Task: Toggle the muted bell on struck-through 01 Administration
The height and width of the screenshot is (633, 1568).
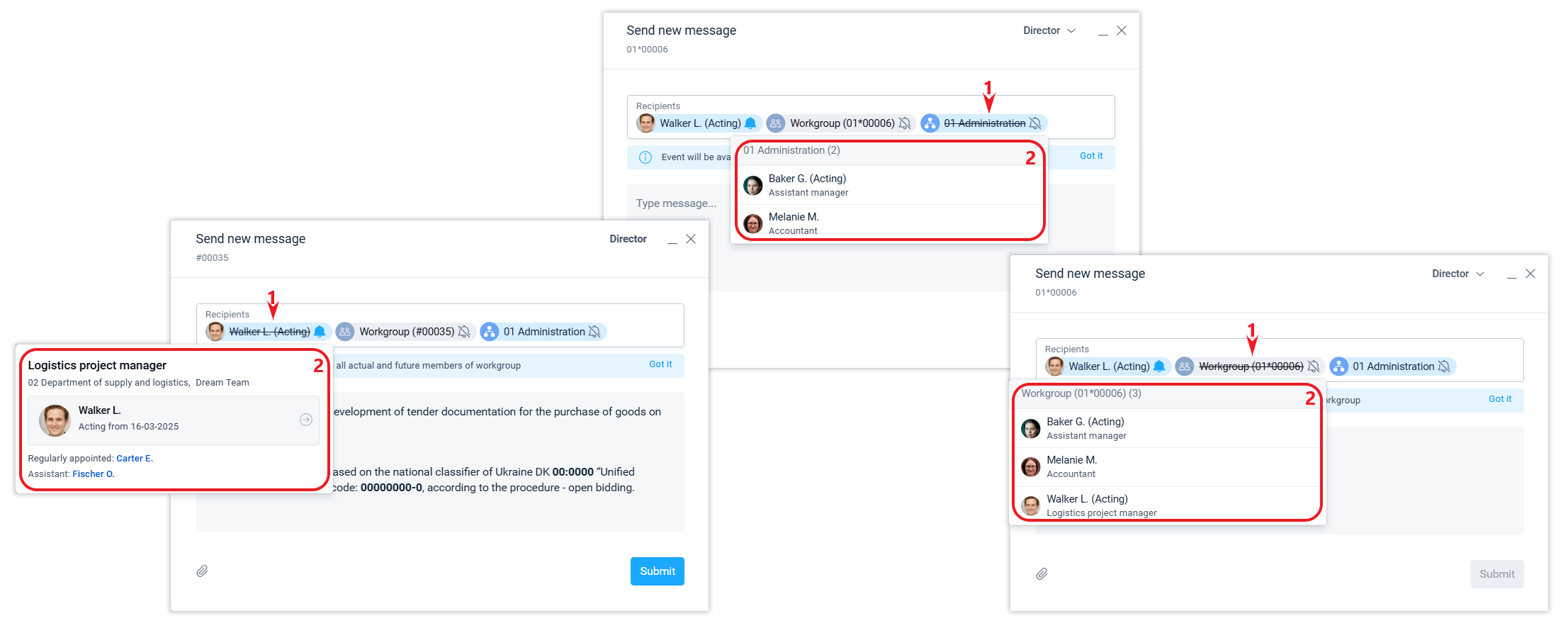Action: 1035,123
